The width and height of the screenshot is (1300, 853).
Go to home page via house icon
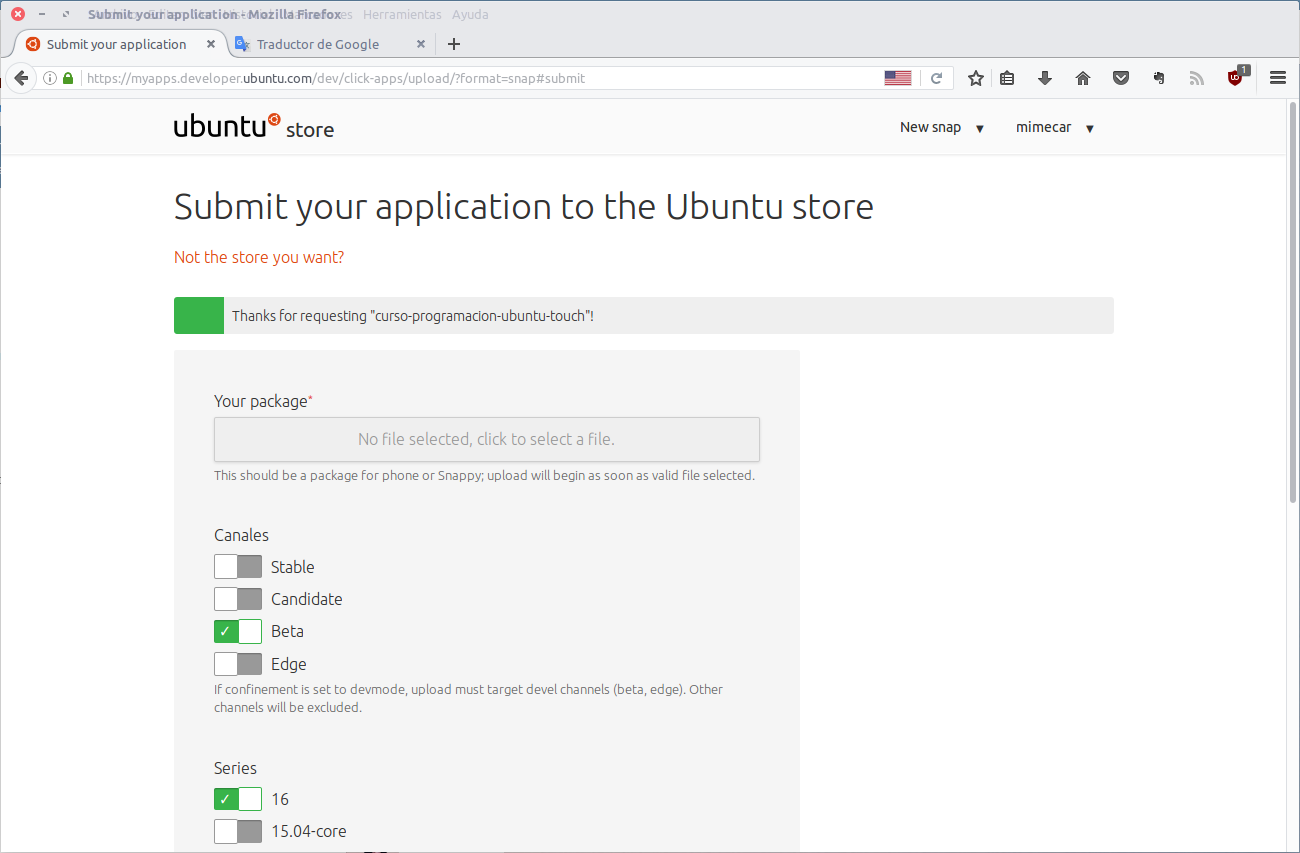pyautogui.click(x=1083, y=78)
